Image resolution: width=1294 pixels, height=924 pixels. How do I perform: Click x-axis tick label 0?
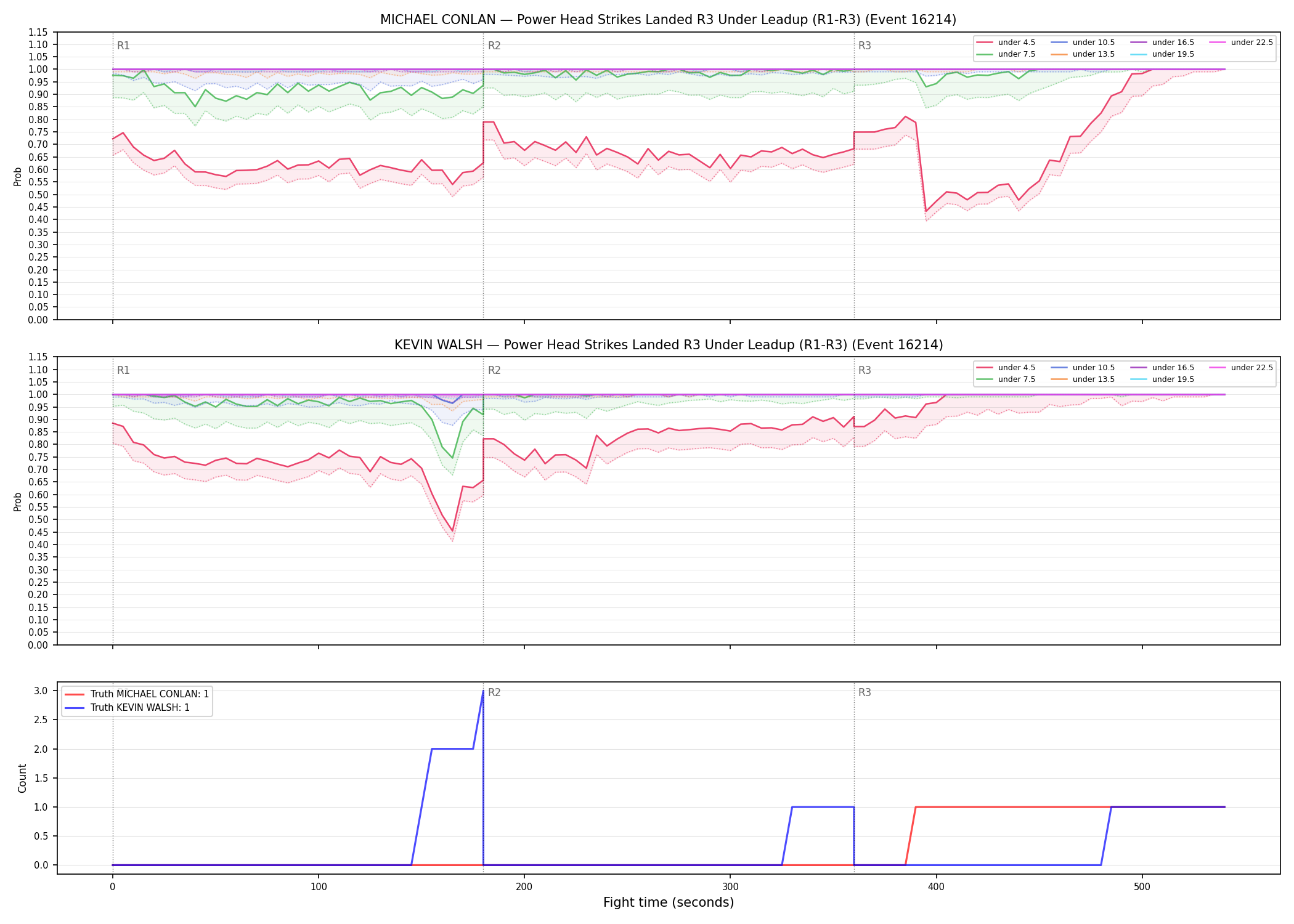pos(112,887)
